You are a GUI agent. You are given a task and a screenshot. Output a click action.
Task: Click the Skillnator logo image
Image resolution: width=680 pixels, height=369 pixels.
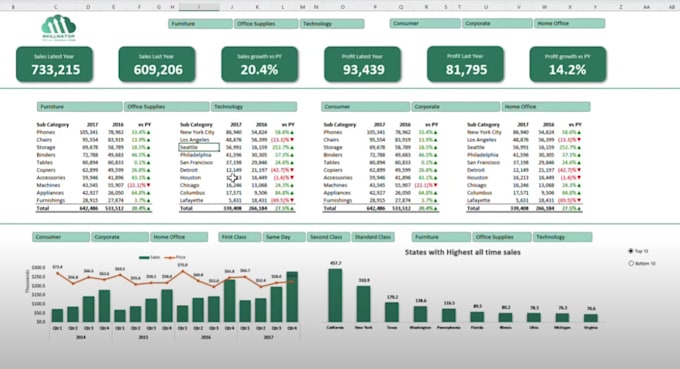[59, 28]
